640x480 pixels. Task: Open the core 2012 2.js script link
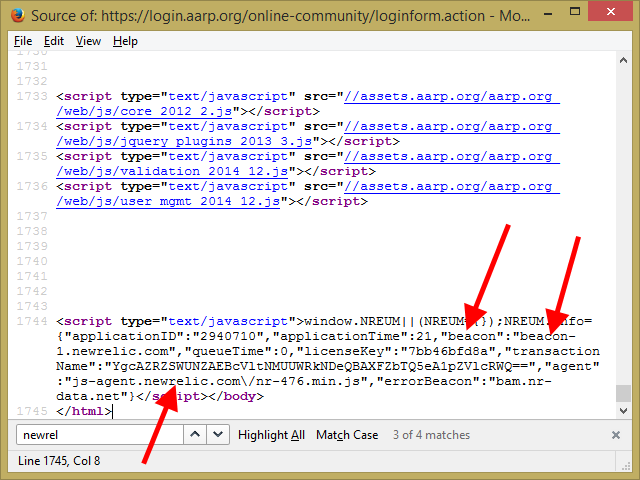[x=450, y=97]
